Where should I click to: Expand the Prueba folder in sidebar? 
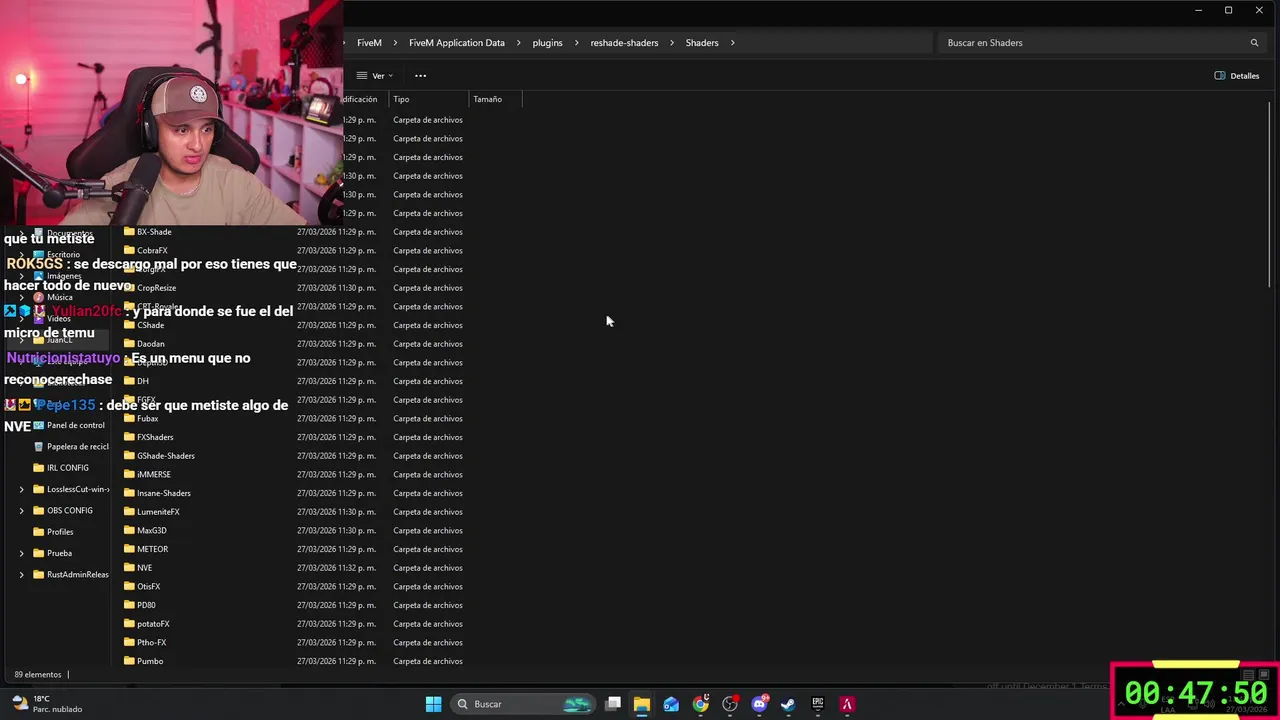pyautogui.click(x=22, y=553)
